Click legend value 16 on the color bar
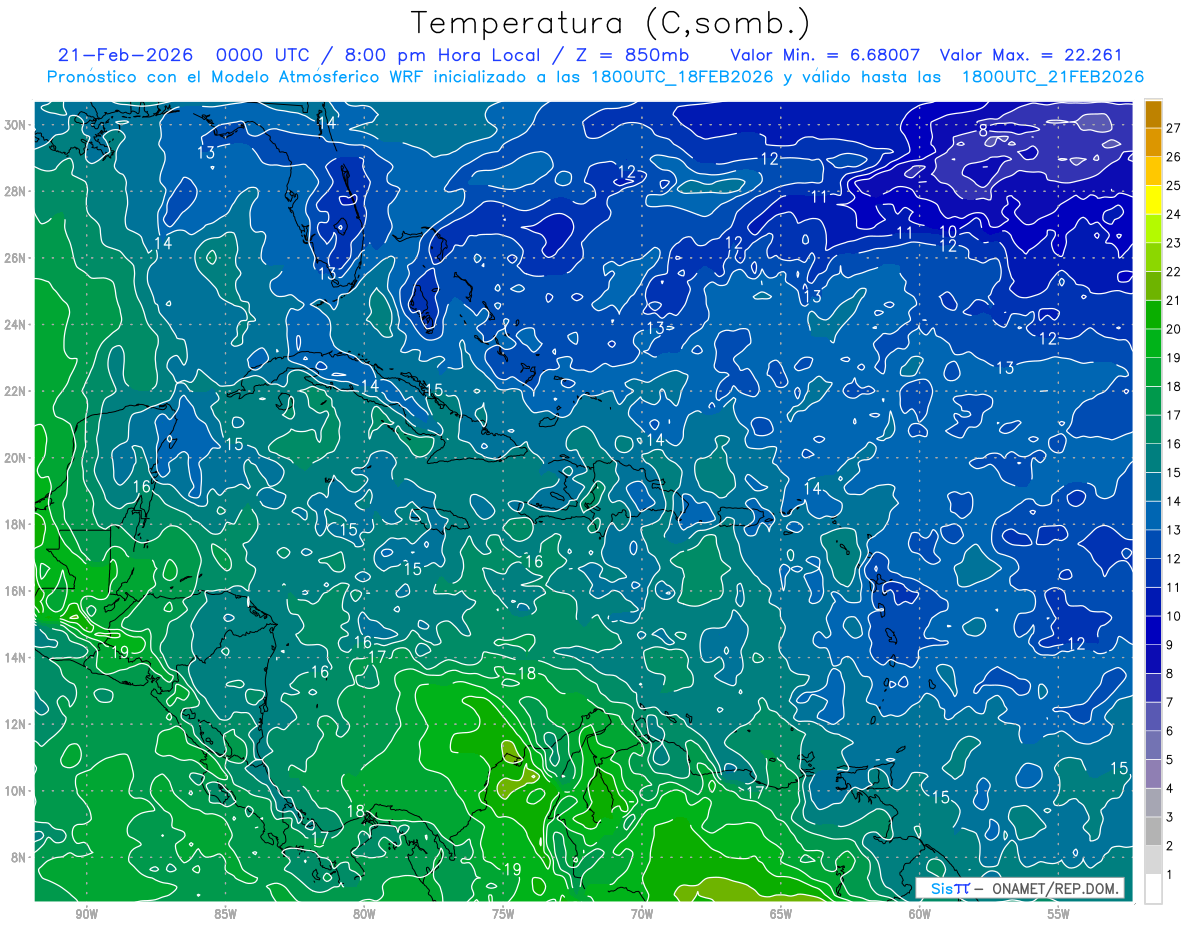 pyautogui.click(x=1174, y=444)
